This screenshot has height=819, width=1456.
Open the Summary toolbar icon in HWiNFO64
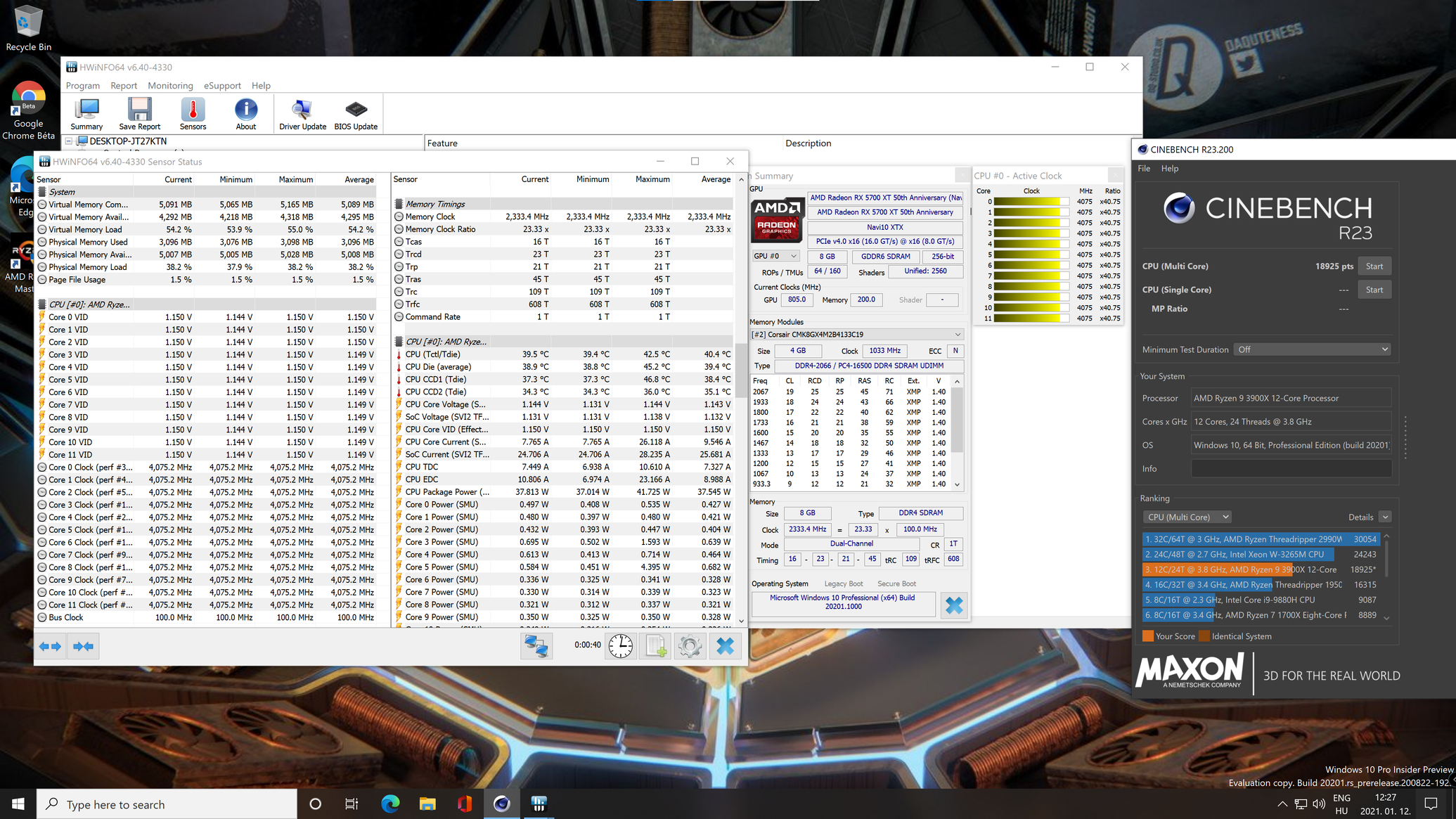(86, 114)
